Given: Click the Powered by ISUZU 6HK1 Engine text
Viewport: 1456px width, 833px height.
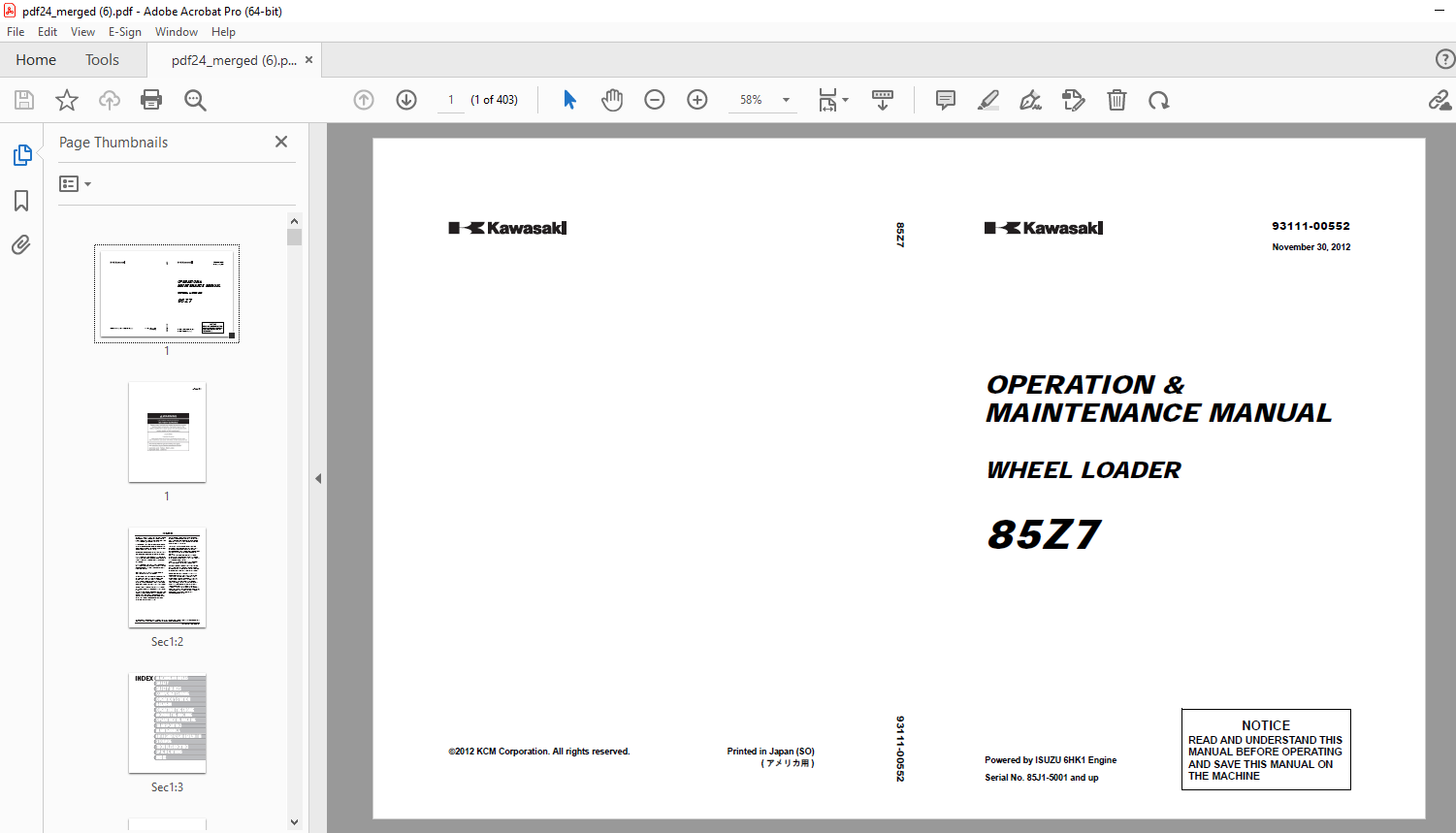Looking at the screenshot, I should (x=1051, y=760).
